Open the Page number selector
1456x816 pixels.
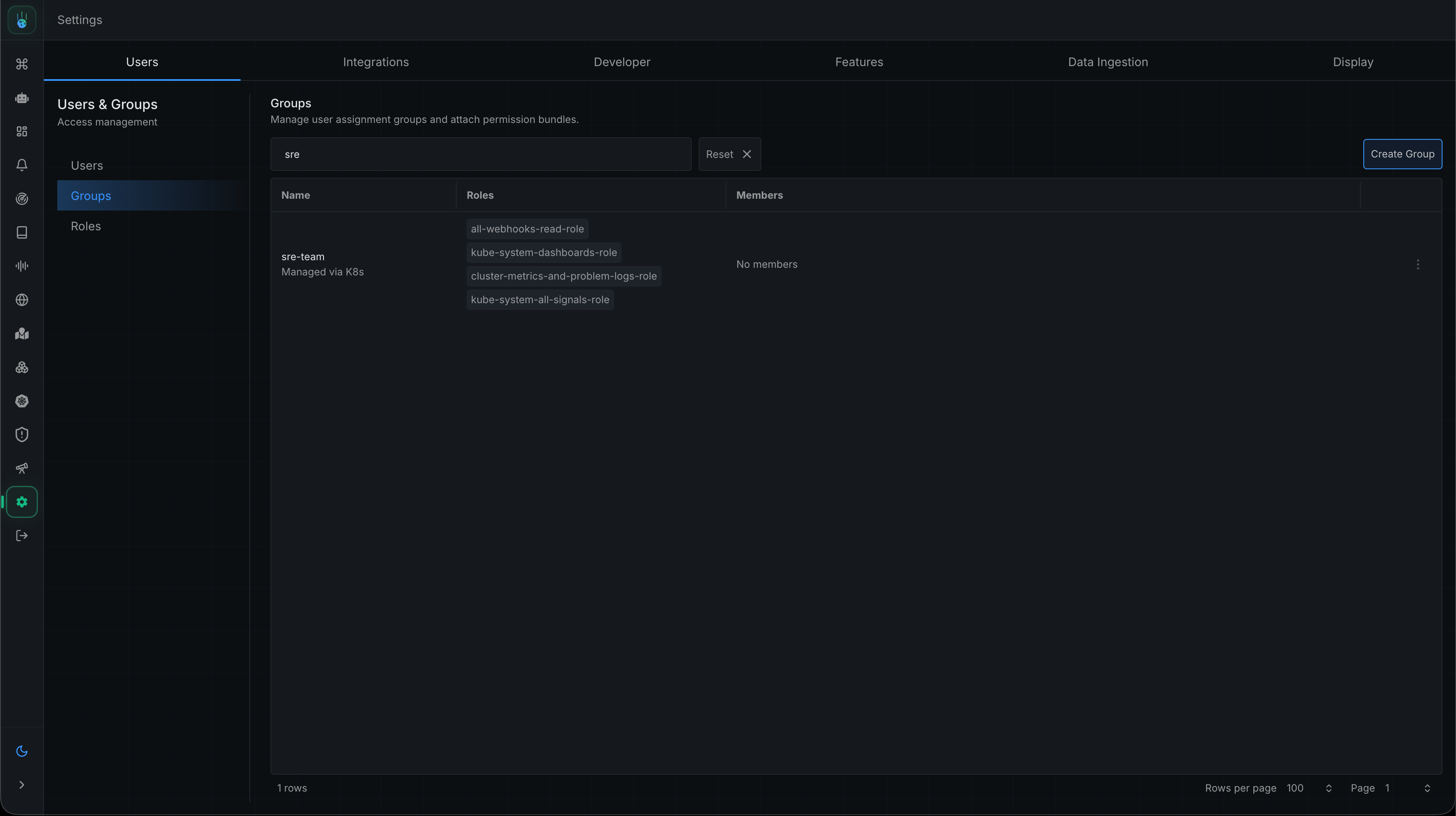[x=1408, y=788]
